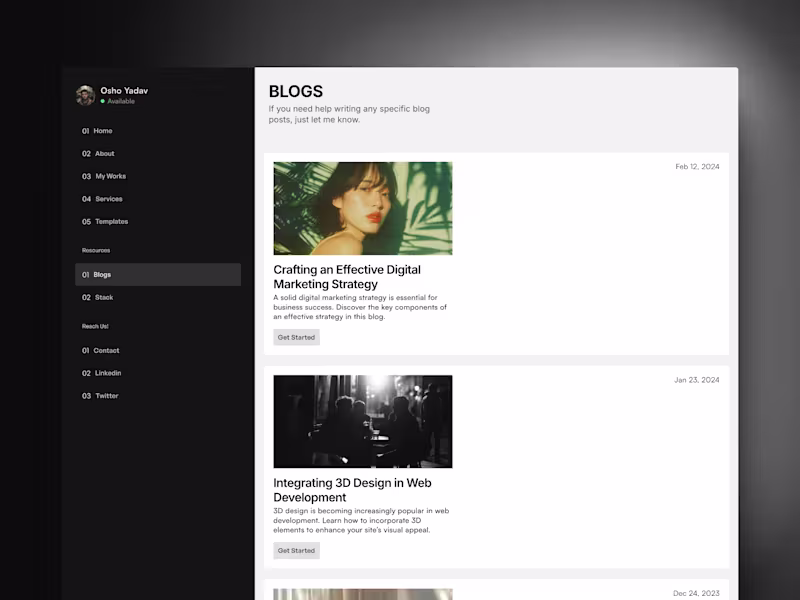The height and width of the screenshot is (600, 800).
Task: Select Services from the sidebar
Action: pos(102,199)
